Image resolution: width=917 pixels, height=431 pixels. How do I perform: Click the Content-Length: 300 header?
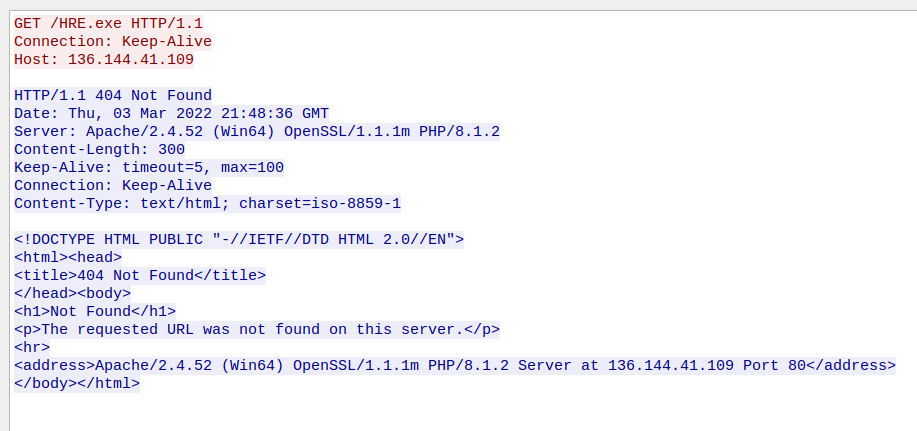click(x=99, y=149)
